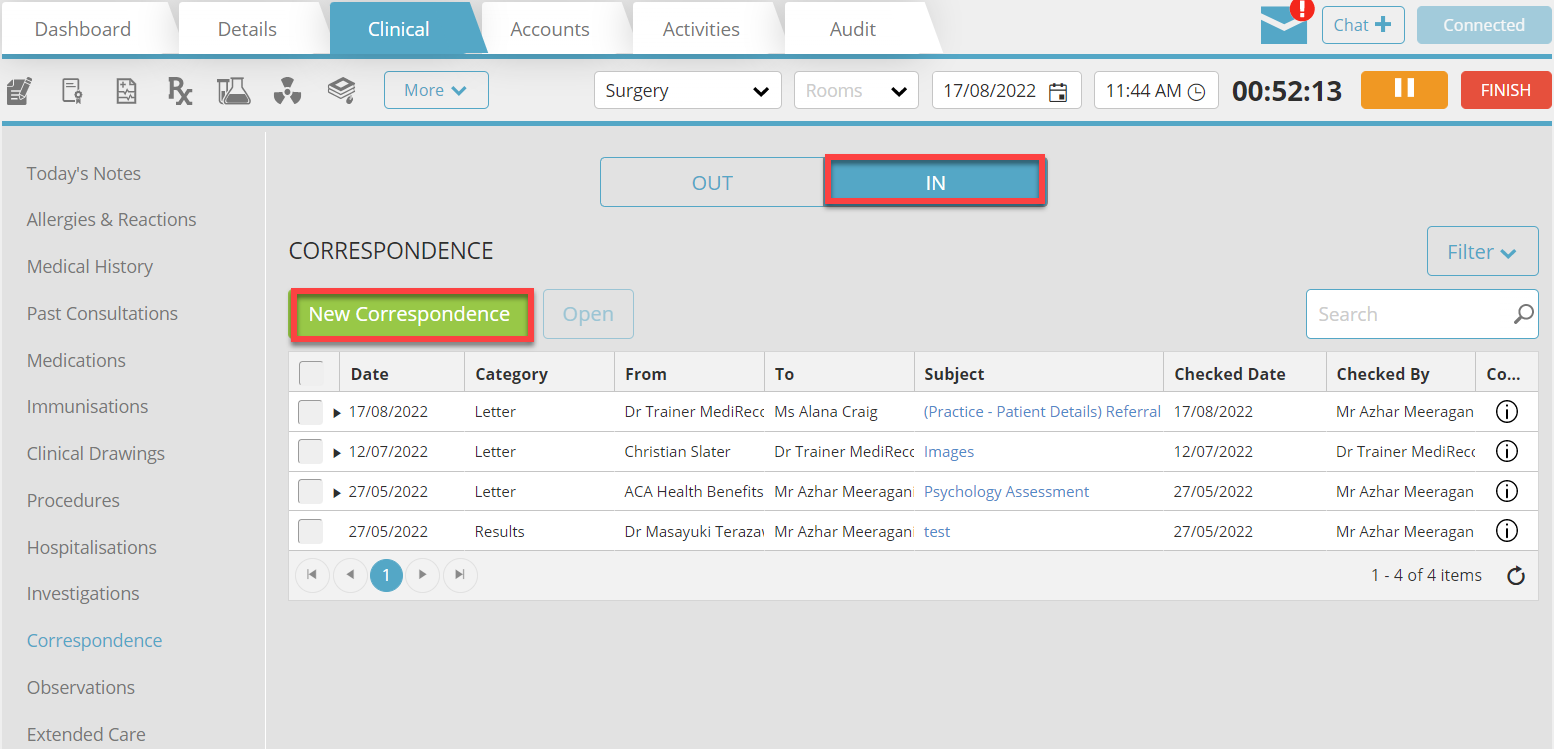Go to next page of results
This screenshot has width=1554, height=749.
coord(423,575)
